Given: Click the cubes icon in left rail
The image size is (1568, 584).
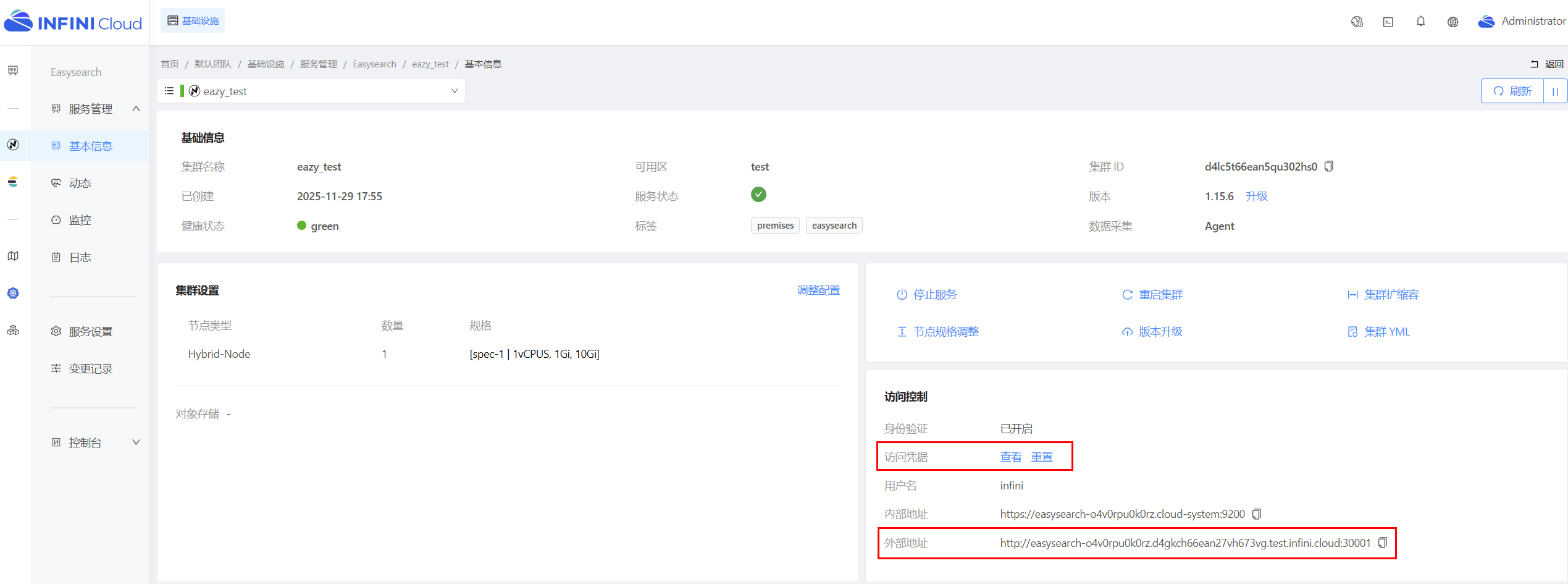Looking at the screenshot, I should [13, 330].
